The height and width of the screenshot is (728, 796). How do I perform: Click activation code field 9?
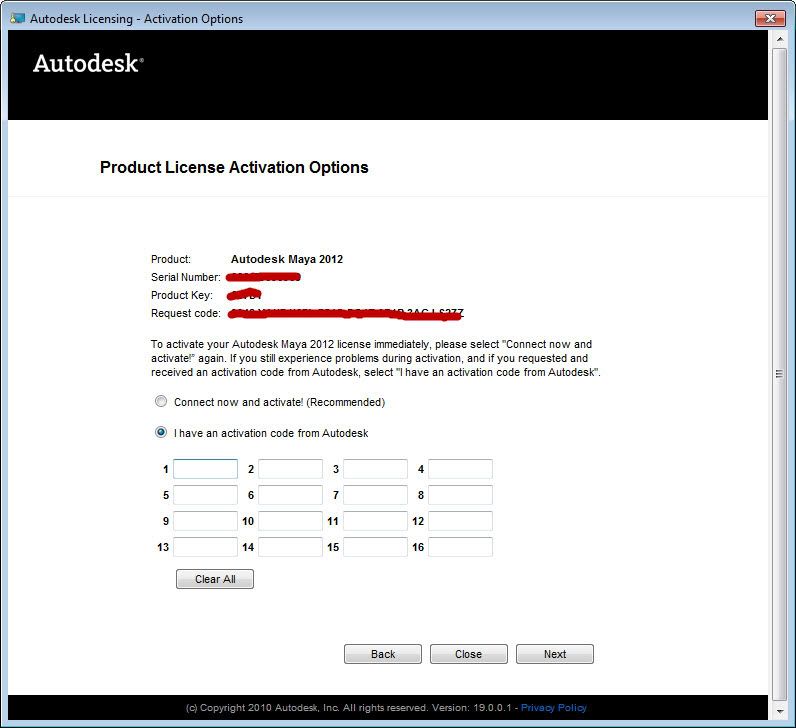click(205, 521)
